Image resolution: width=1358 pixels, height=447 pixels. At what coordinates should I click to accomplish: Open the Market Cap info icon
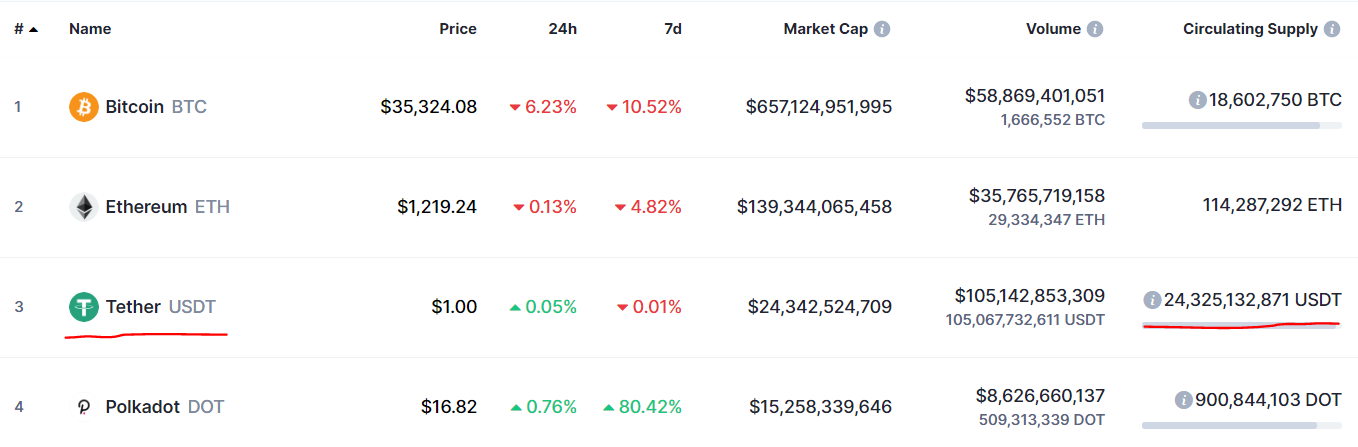tap(882, 29)
